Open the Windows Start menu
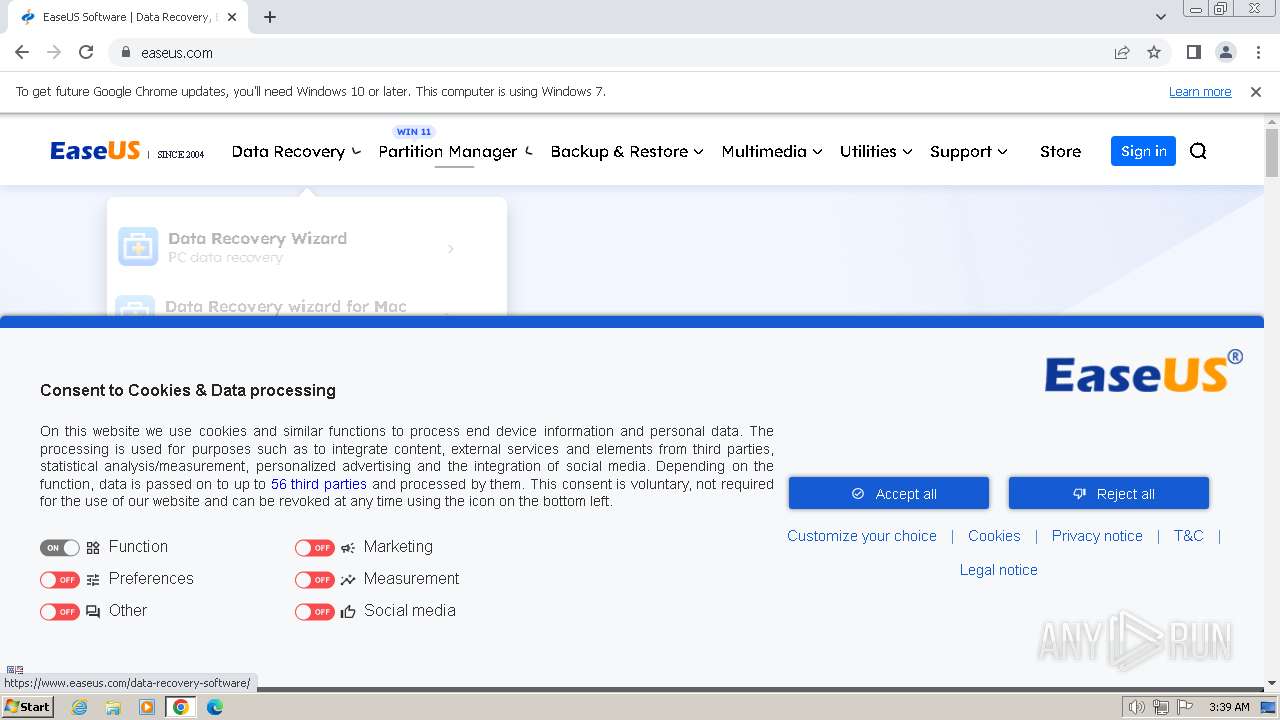Image resolution: width=1280 pixels, height=720 pixels. [28, 707]
